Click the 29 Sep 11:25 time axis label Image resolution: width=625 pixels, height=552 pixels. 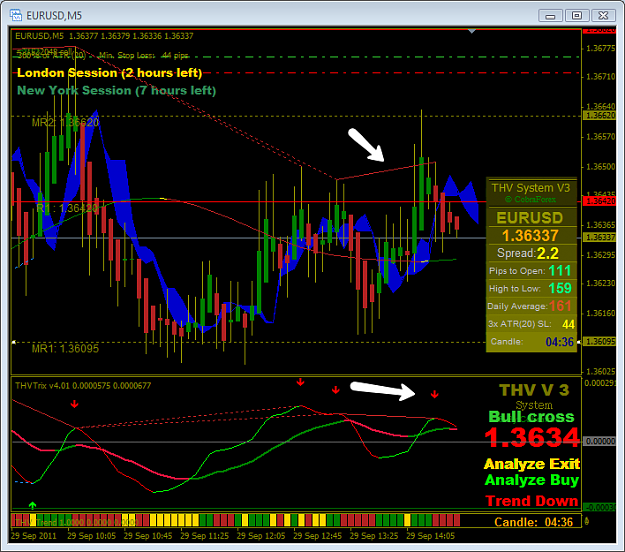pos(204,536)
